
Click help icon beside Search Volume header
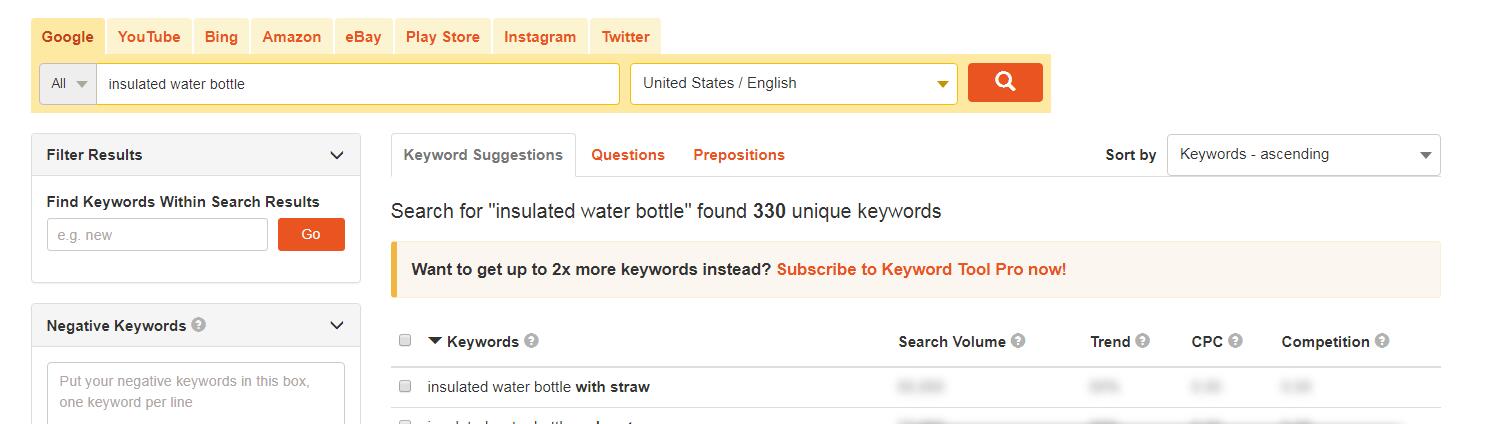click(1018, 341)
